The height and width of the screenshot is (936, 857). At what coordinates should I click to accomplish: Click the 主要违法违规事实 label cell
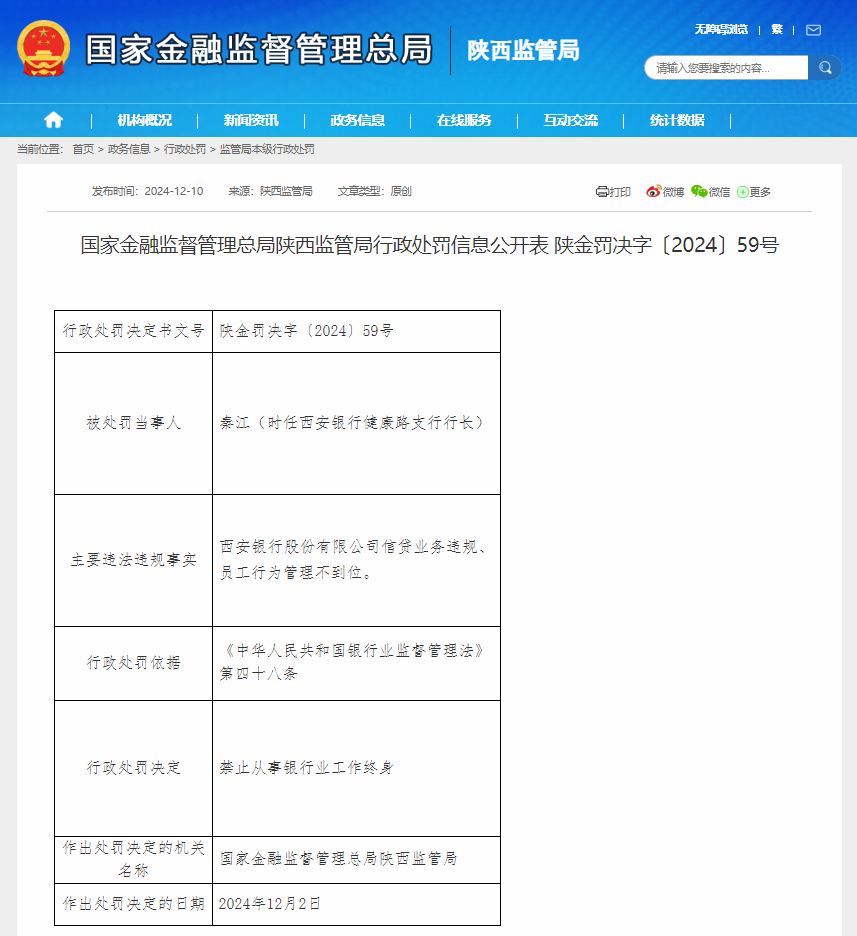click(134, 561)
